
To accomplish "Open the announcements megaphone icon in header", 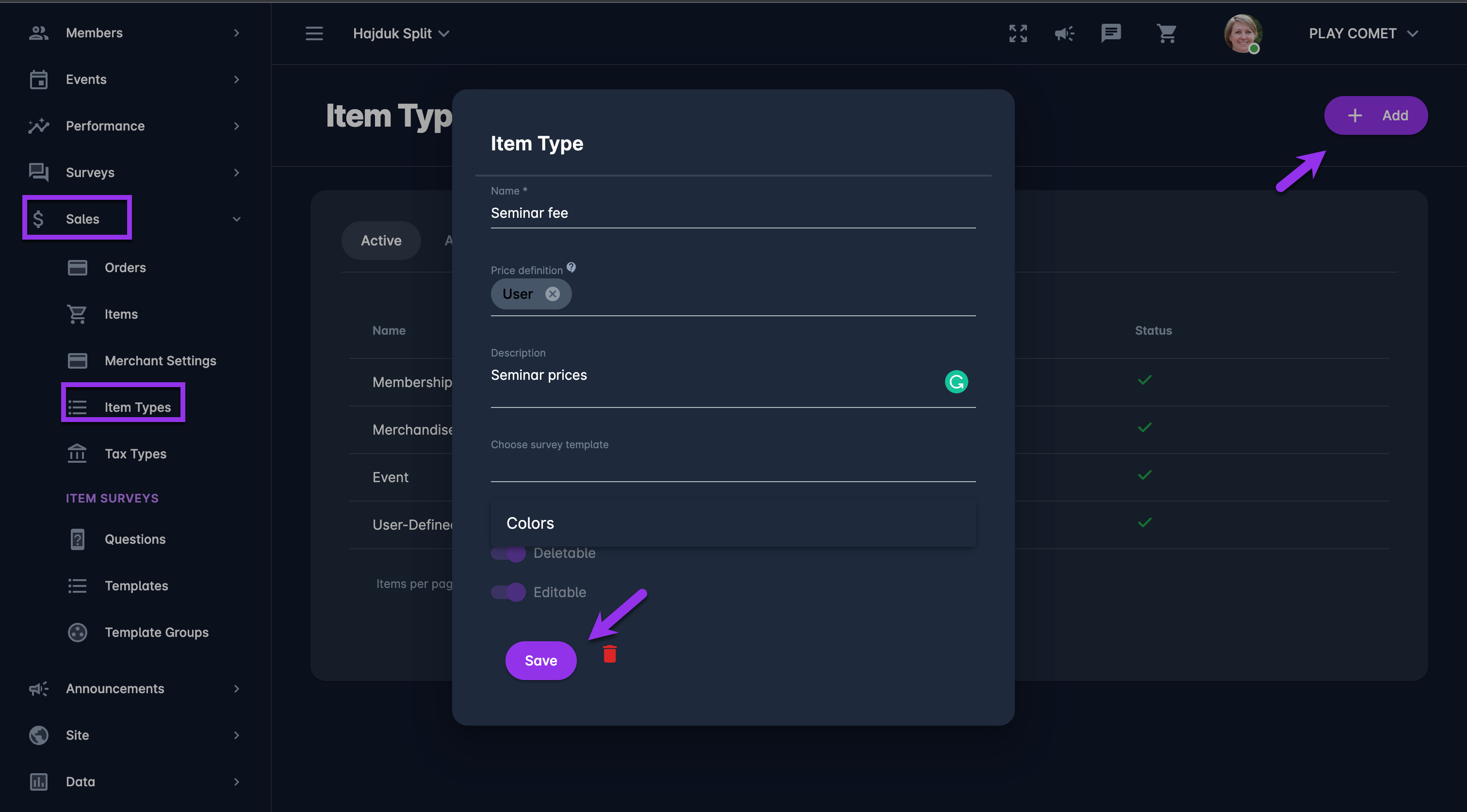I will [x=1064, y=33].
